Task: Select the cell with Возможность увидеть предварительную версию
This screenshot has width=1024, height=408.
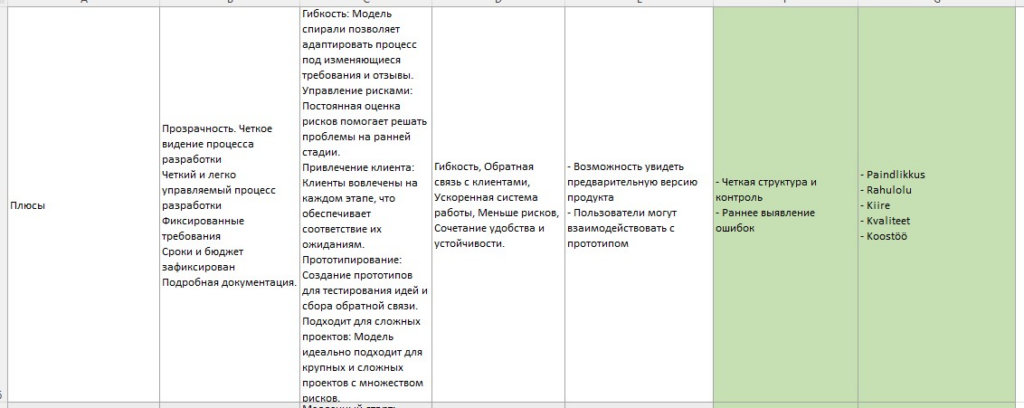Action: (639, 205)
